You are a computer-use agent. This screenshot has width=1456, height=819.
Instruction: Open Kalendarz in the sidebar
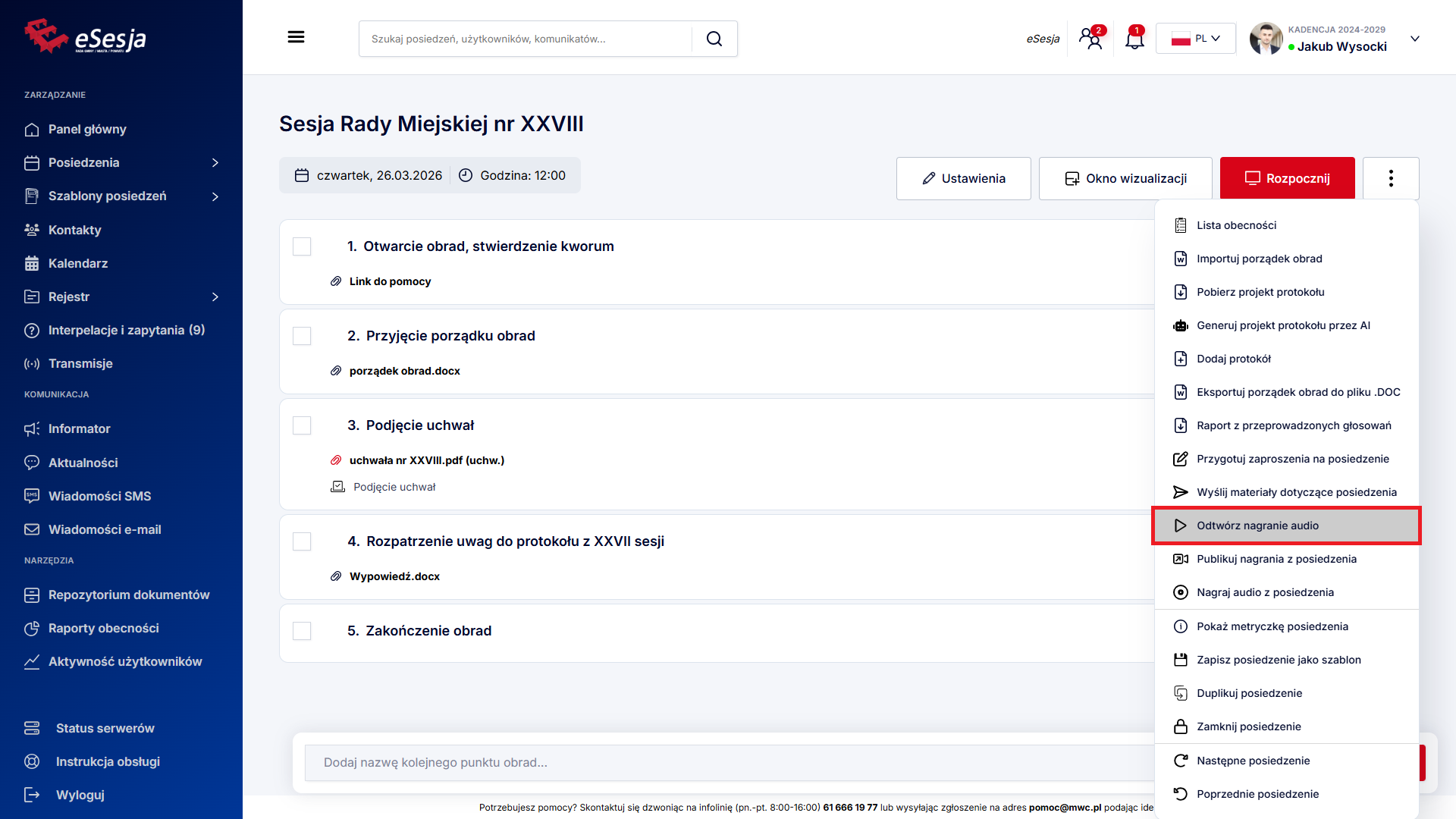tap(78, 263)
